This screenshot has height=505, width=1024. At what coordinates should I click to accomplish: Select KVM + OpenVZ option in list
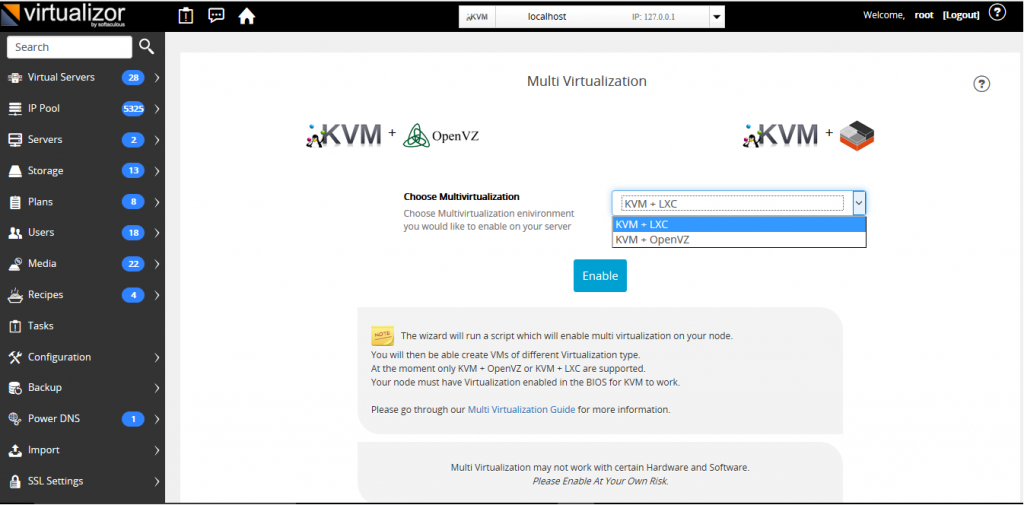(x=739, y=240)
